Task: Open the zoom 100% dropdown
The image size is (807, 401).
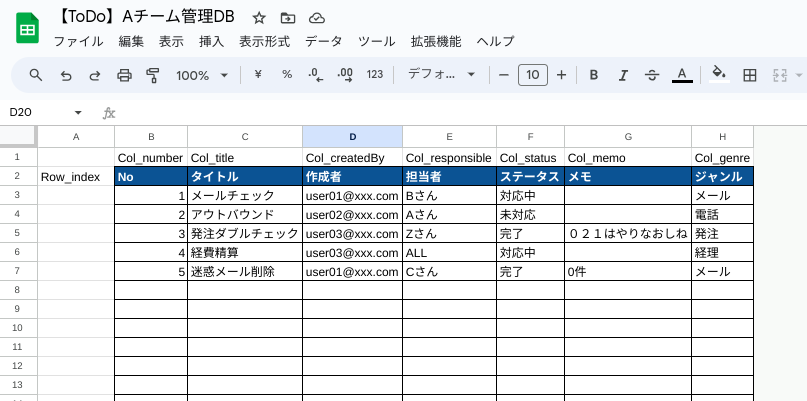Action: pos(202,75)
